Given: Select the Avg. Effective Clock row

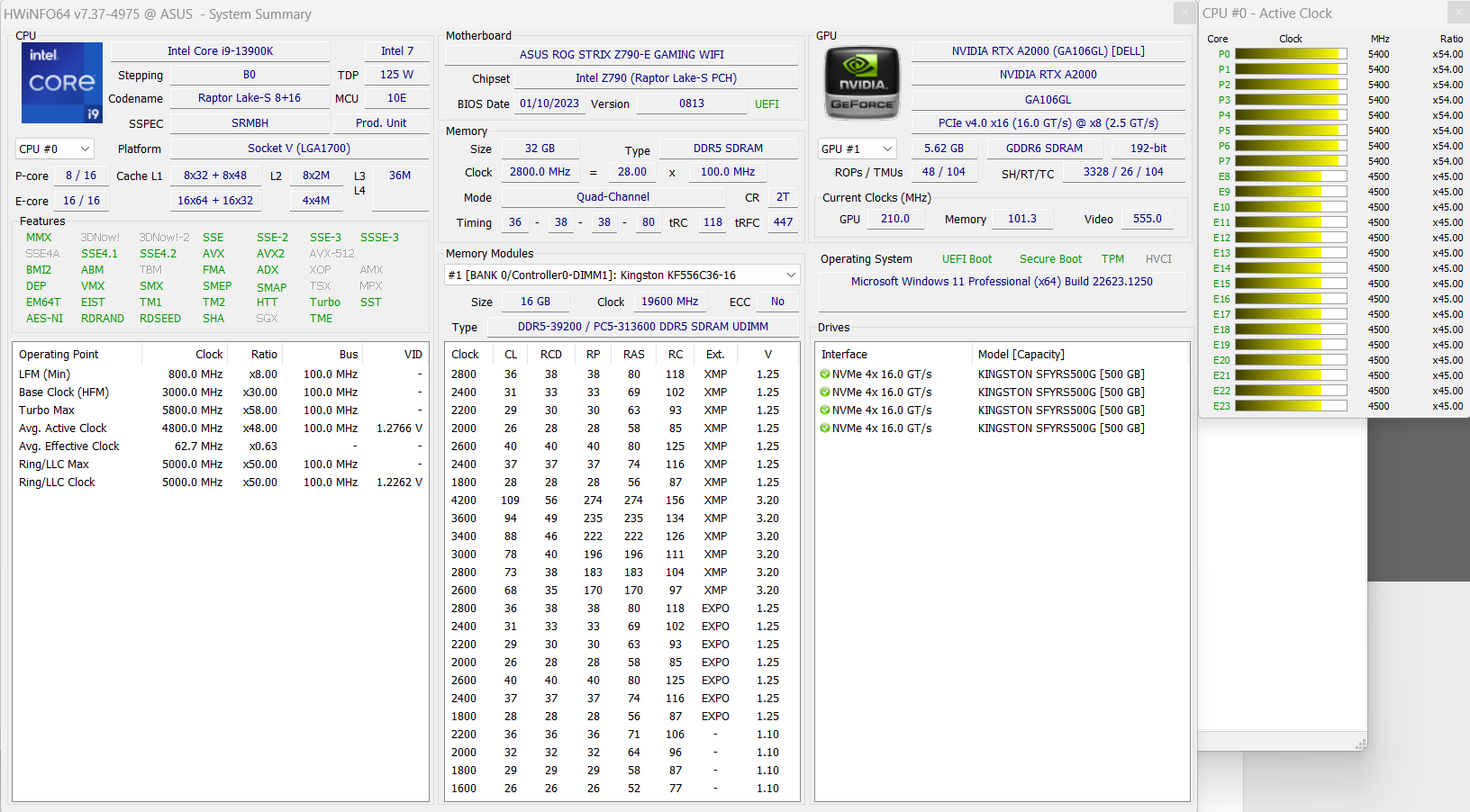Looking at the screenshot, I should (221, 447).
